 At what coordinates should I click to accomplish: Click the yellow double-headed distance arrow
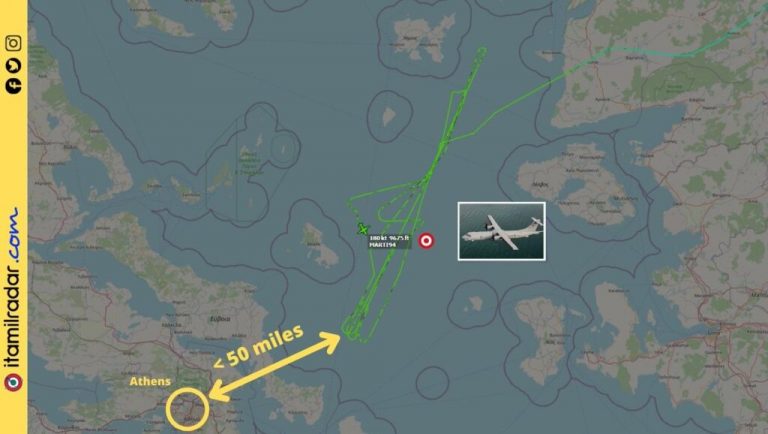click(274, 366)
